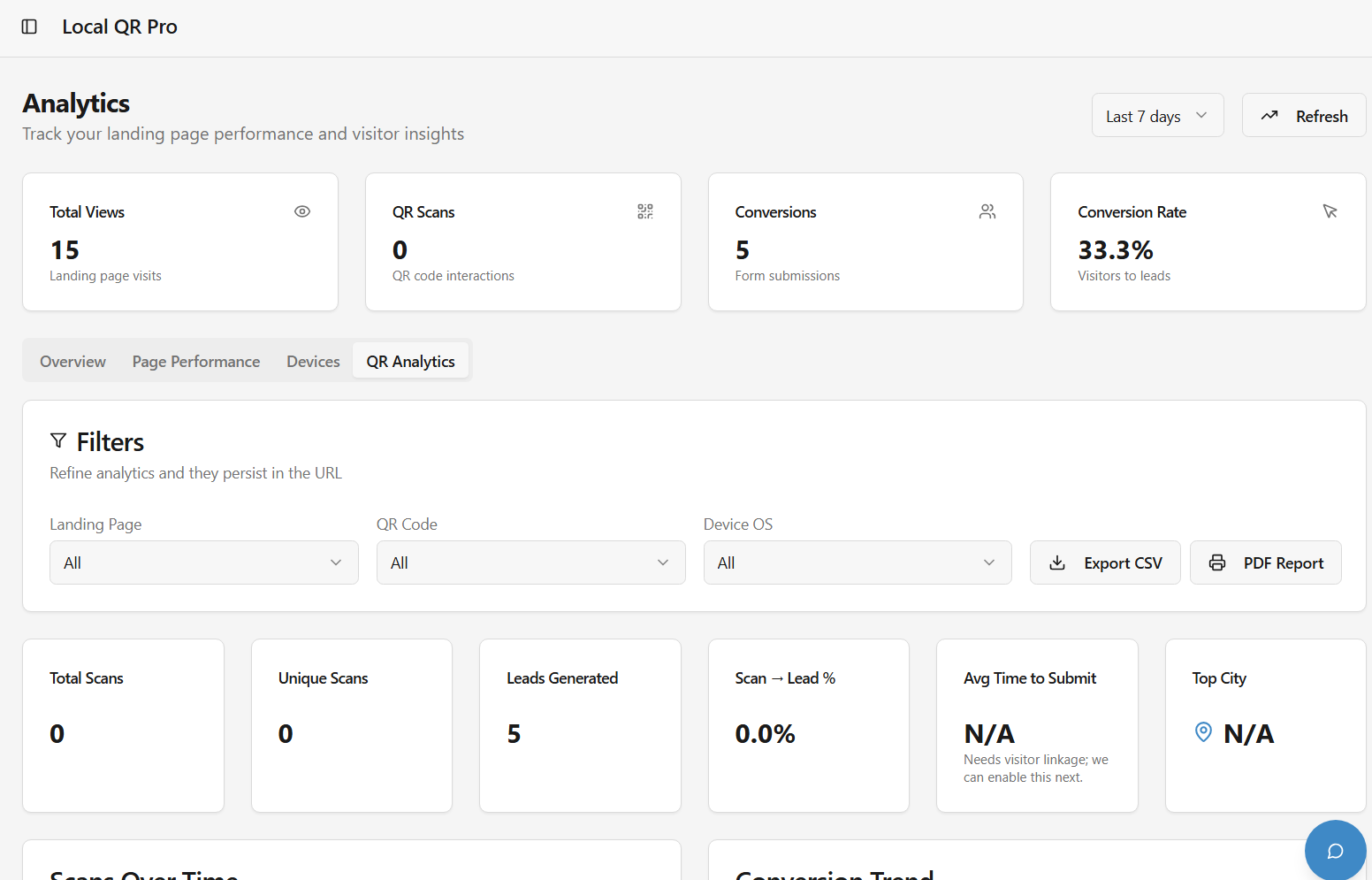The width and height of the screenshot is (1372, 880).
Task: Click the printer icon on PDF Report button
Action: coord(1218,562)
